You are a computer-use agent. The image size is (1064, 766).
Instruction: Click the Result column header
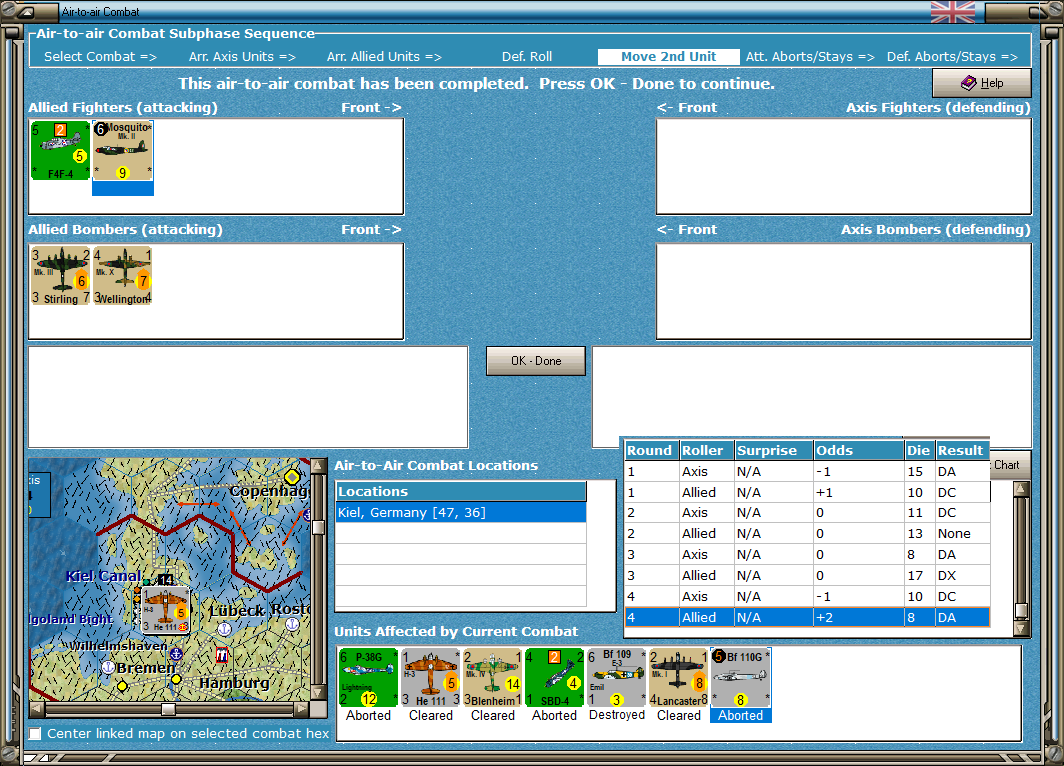pos(962,451)
